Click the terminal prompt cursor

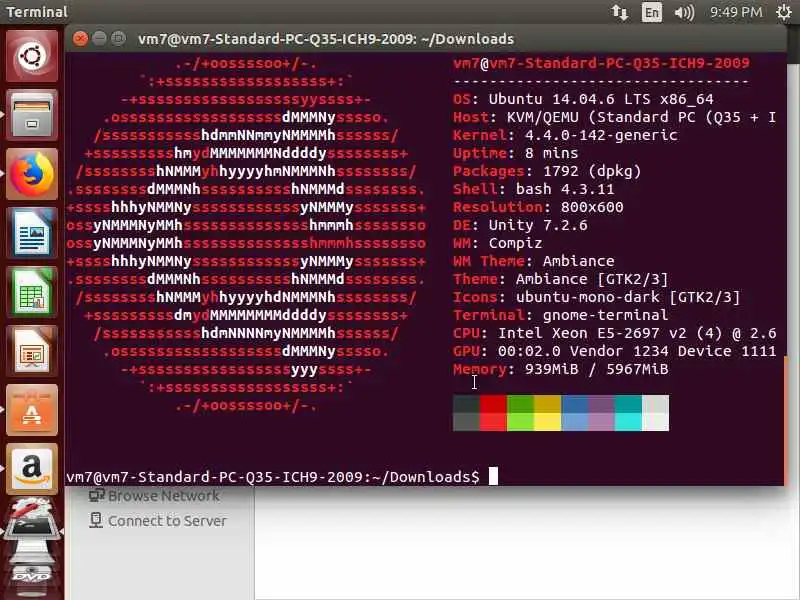493,477
